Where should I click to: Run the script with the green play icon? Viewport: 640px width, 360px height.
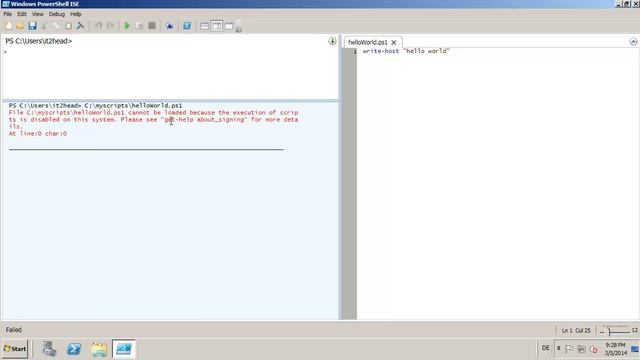pyautogui.click(x=127, y=26)
